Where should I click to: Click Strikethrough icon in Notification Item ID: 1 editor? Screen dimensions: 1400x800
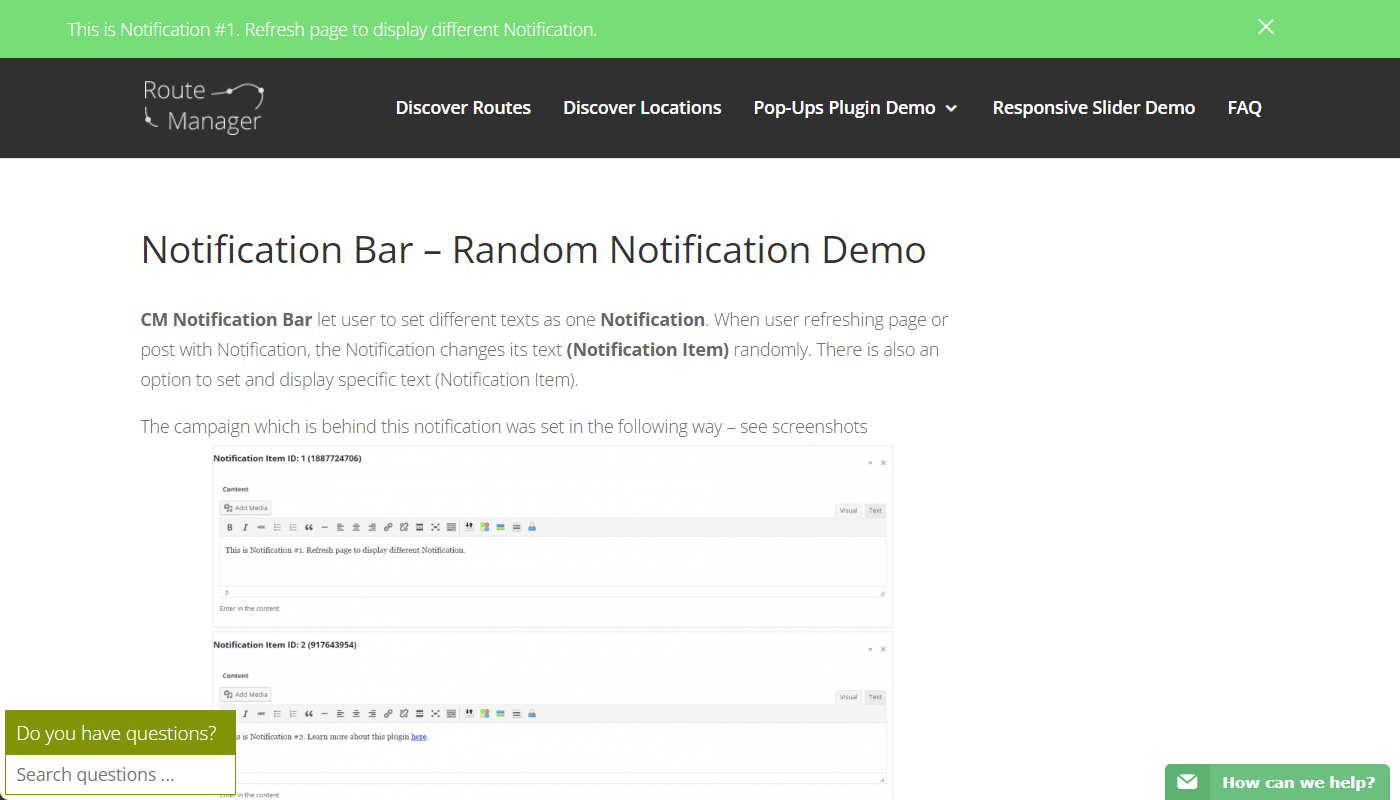point(261,527)
